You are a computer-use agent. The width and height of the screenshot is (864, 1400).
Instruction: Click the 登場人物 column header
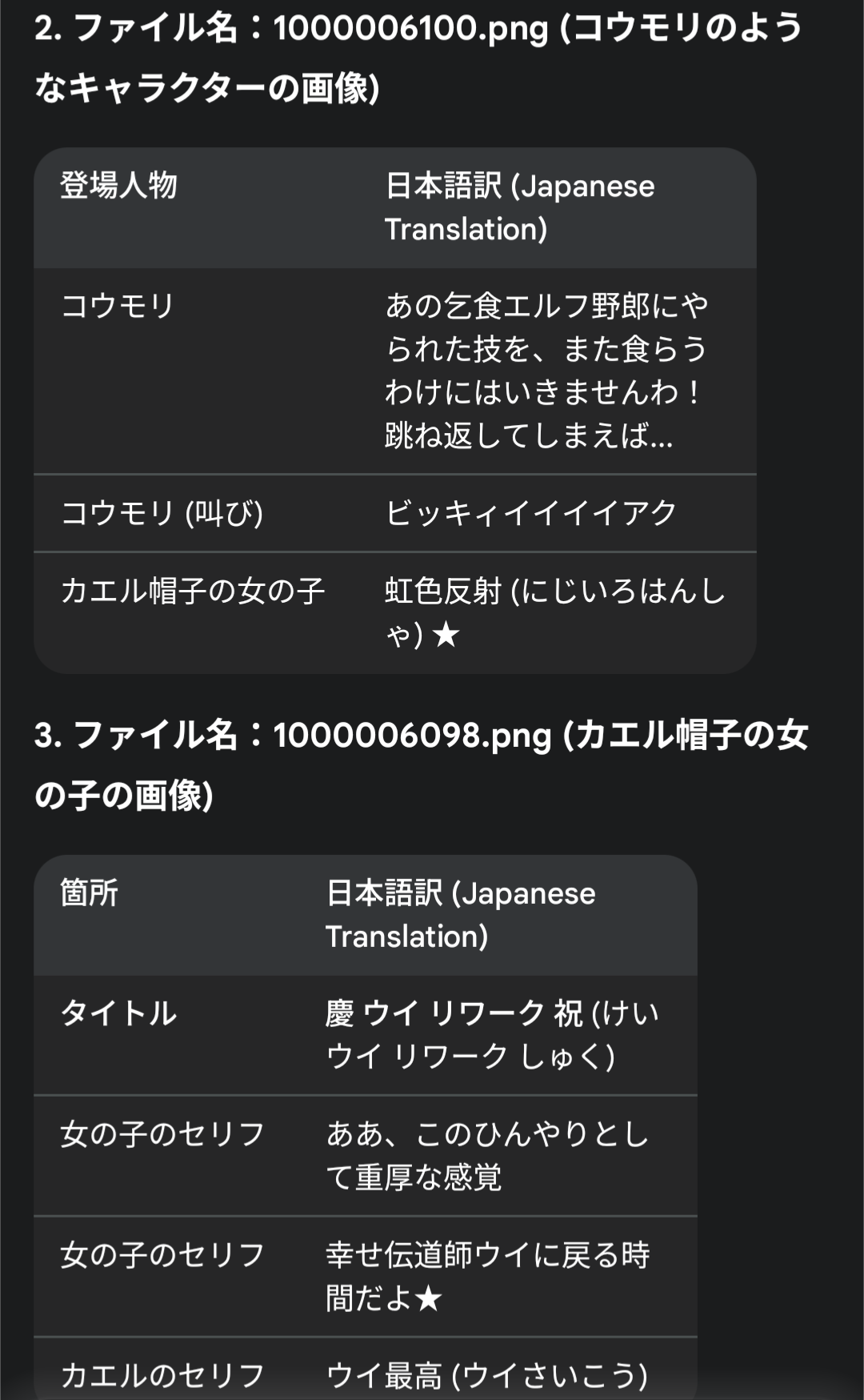(118, 186)
